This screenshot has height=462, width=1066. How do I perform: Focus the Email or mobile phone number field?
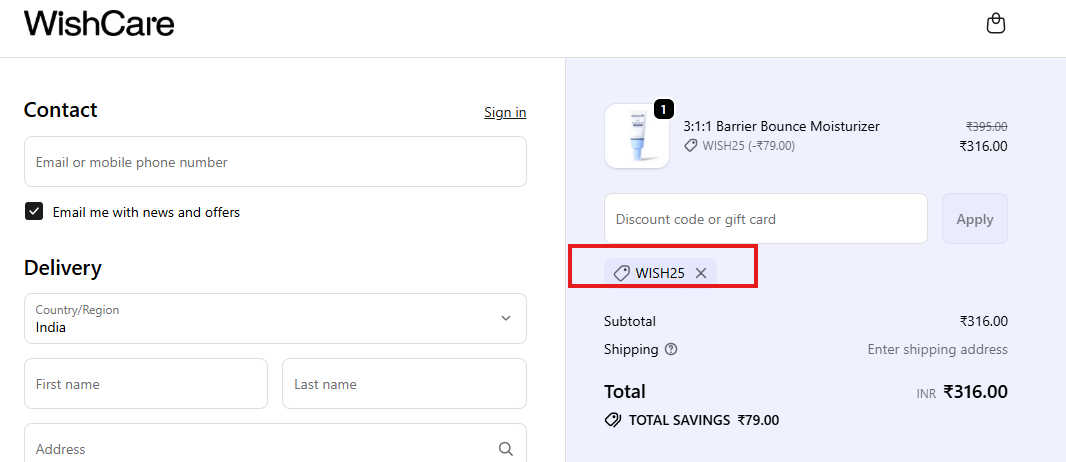coord(275,162)
